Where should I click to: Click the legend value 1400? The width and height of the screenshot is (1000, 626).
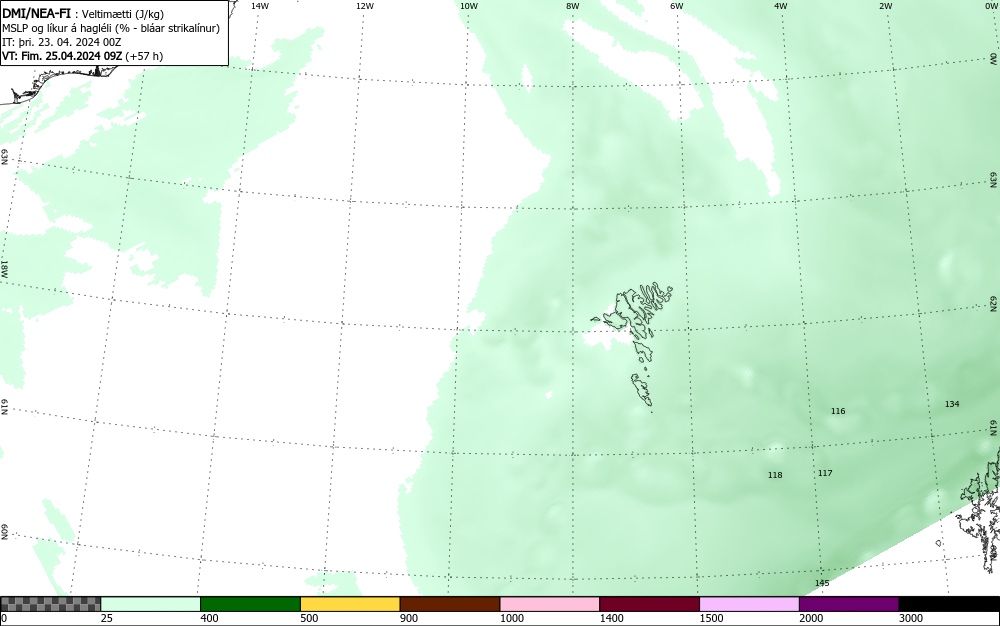611,618
